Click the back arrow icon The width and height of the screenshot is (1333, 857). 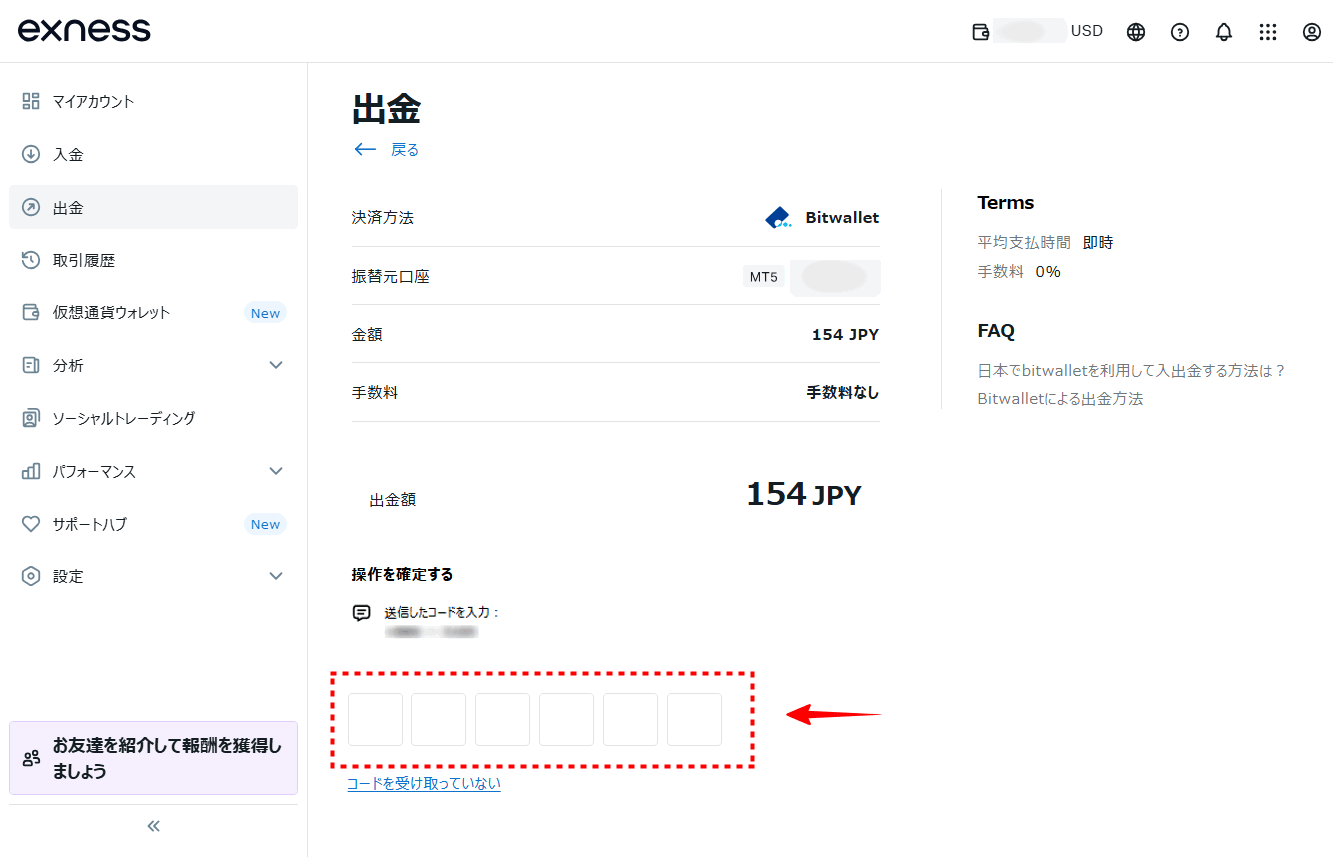click(365, 150)
